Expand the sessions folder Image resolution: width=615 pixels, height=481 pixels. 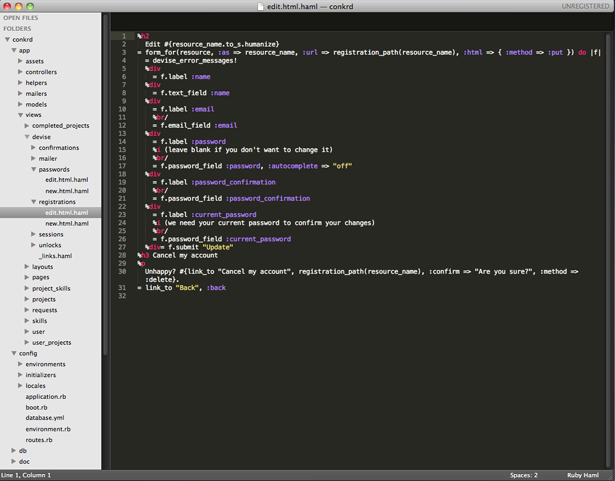[x=33, y=234]
